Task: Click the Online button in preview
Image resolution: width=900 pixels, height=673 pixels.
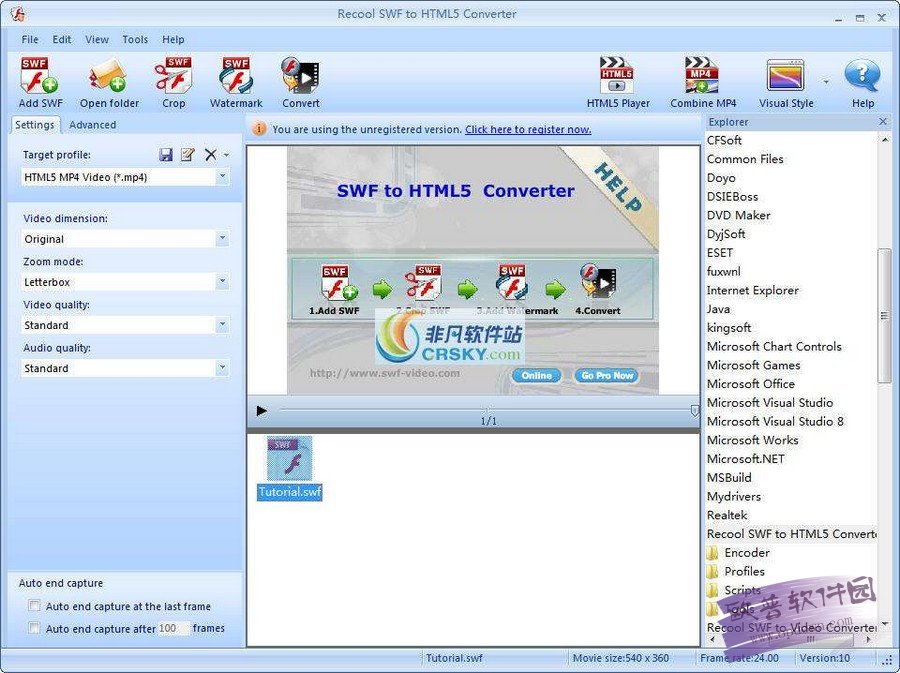Action: (x=536, y=376)
